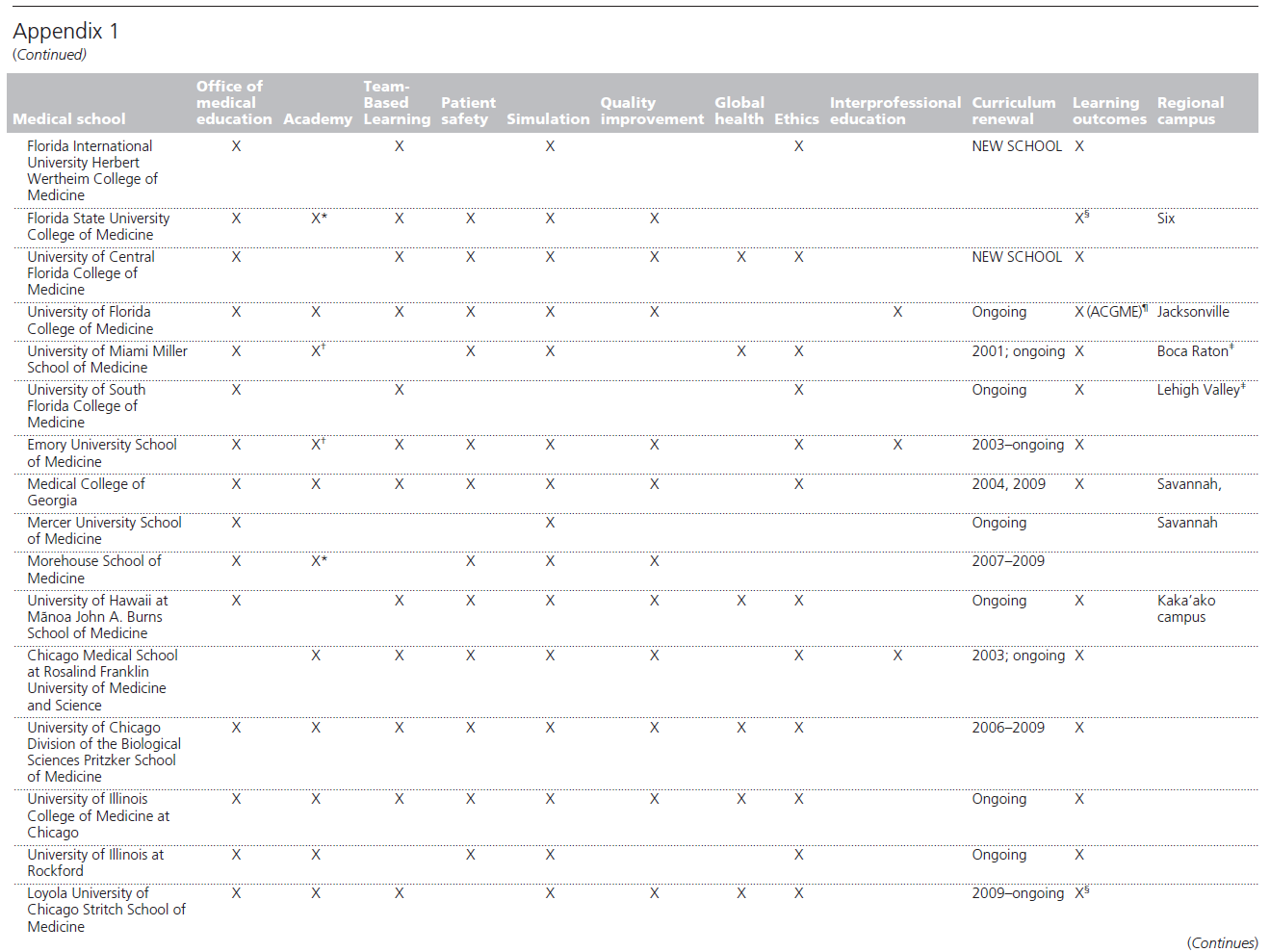Click Ongoing in University of Illinois at Rockford row
The height and width of the screenshot is (952, 1270).
pyautogui.click(x=998, y=855)
